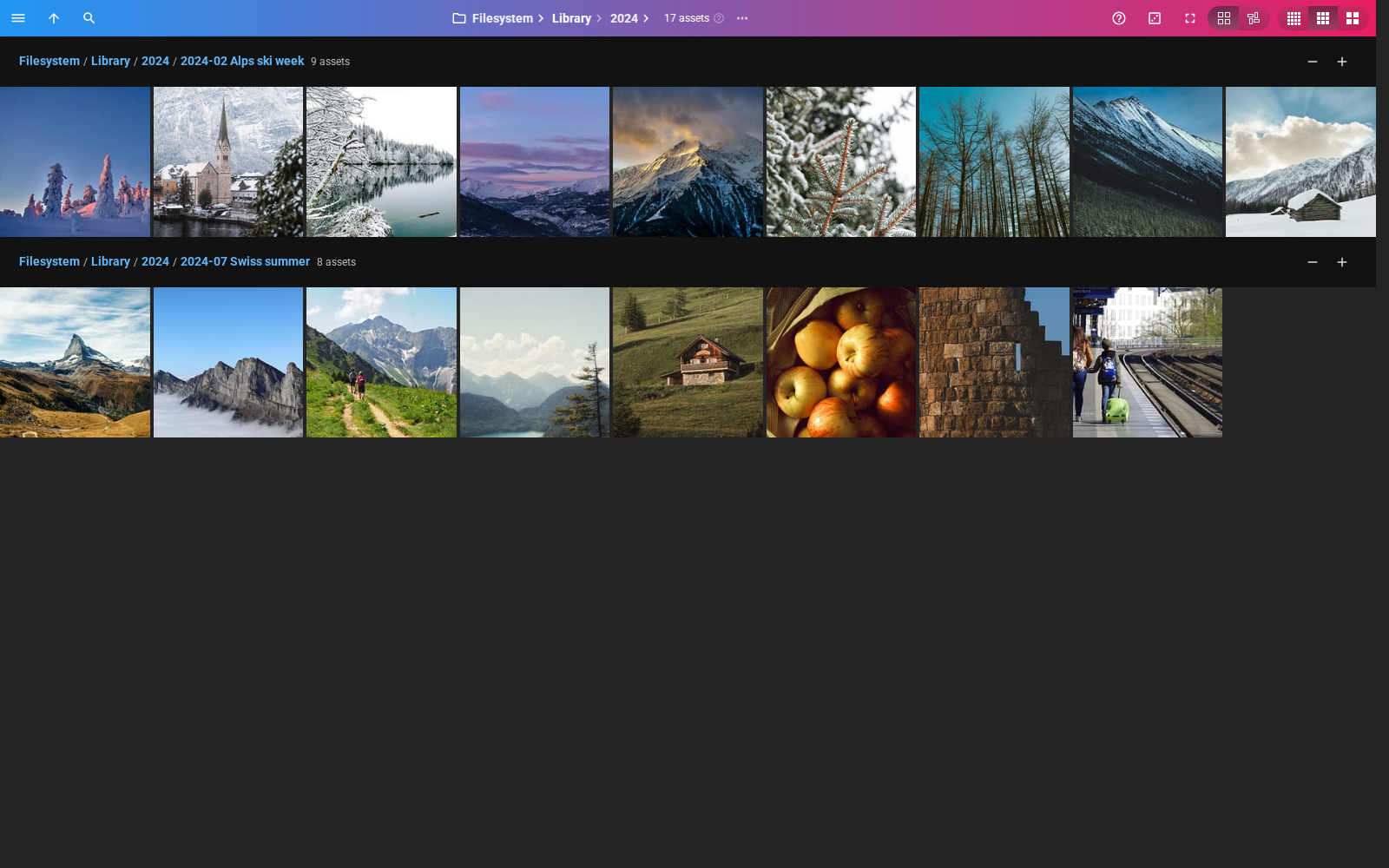
Task: Select the medium thumbnail size grid
Action: pyautogui.click(x=1323, y=18)
